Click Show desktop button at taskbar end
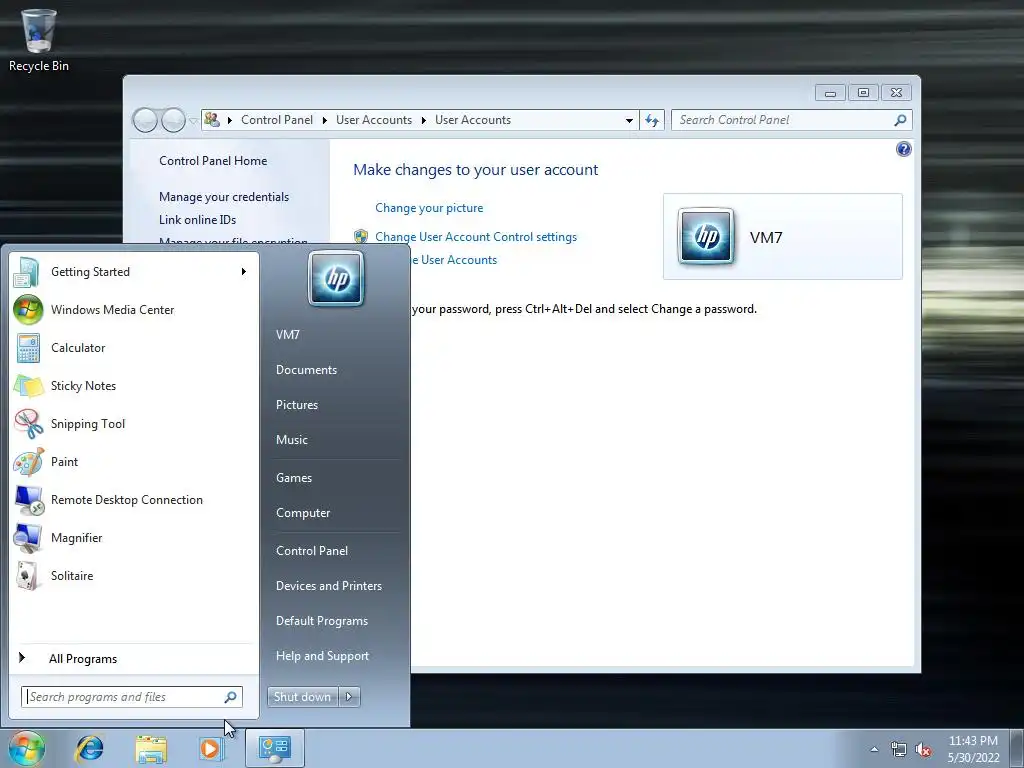1024x768 pixels. click(1017, 748)
